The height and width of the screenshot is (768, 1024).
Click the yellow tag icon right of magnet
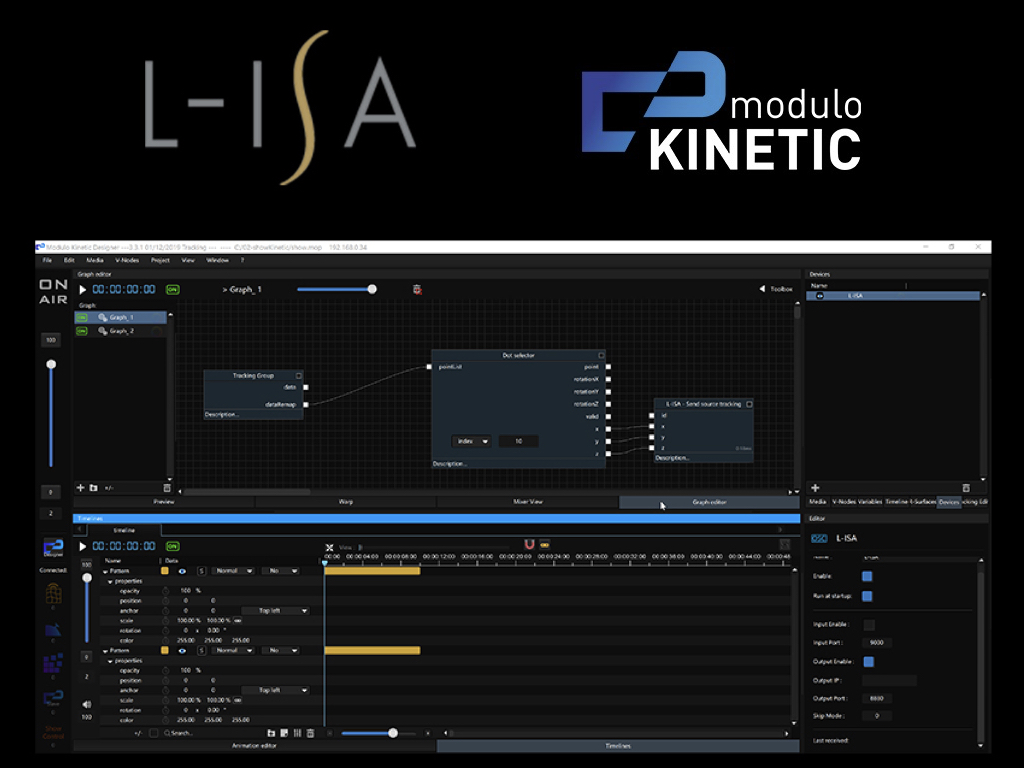click(x=545, y=544)
